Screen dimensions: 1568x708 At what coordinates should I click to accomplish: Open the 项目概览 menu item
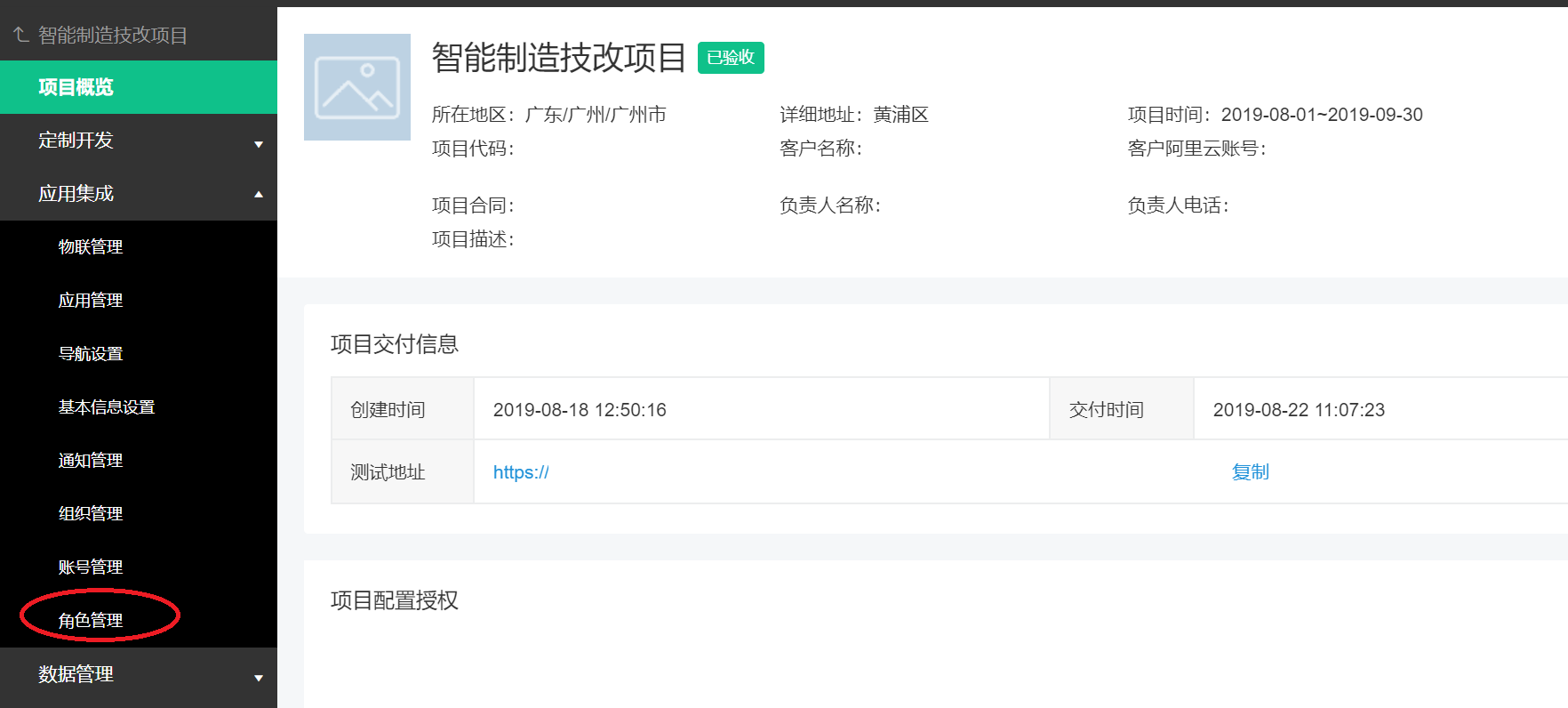click(139, 87)
